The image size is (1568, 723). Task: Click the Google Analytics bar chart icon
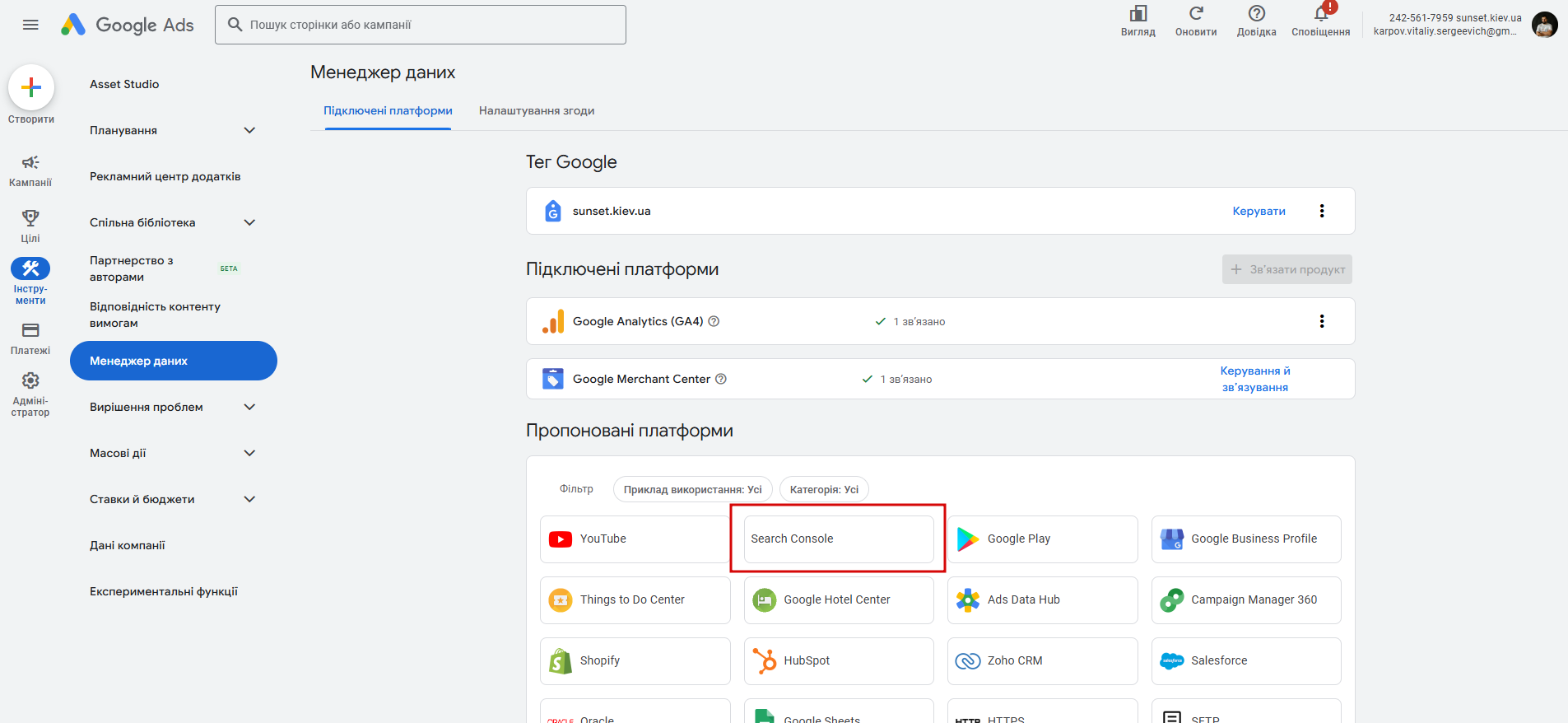553,321
